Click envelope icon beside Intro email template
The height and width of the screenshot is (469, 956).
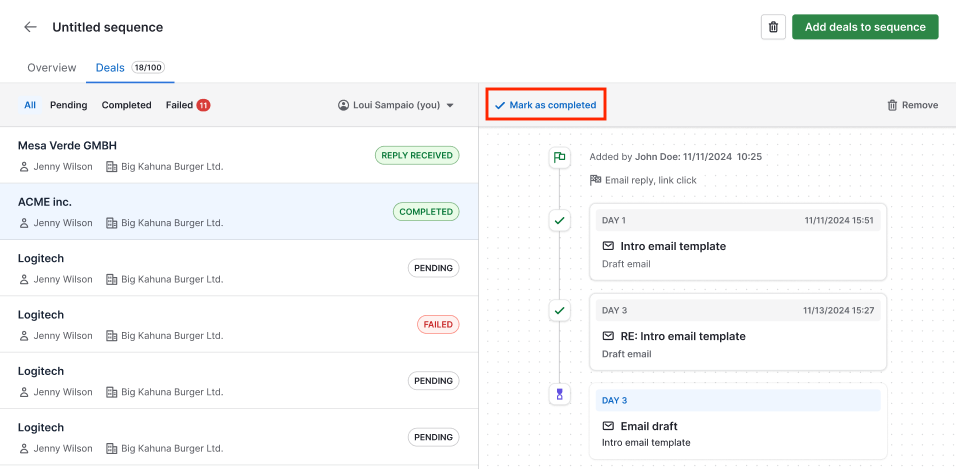click(607, 246)
